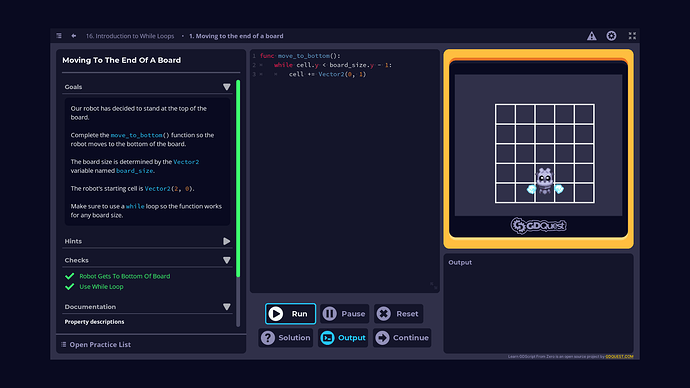Click the arrow icon beside Continue

point(382,338)
